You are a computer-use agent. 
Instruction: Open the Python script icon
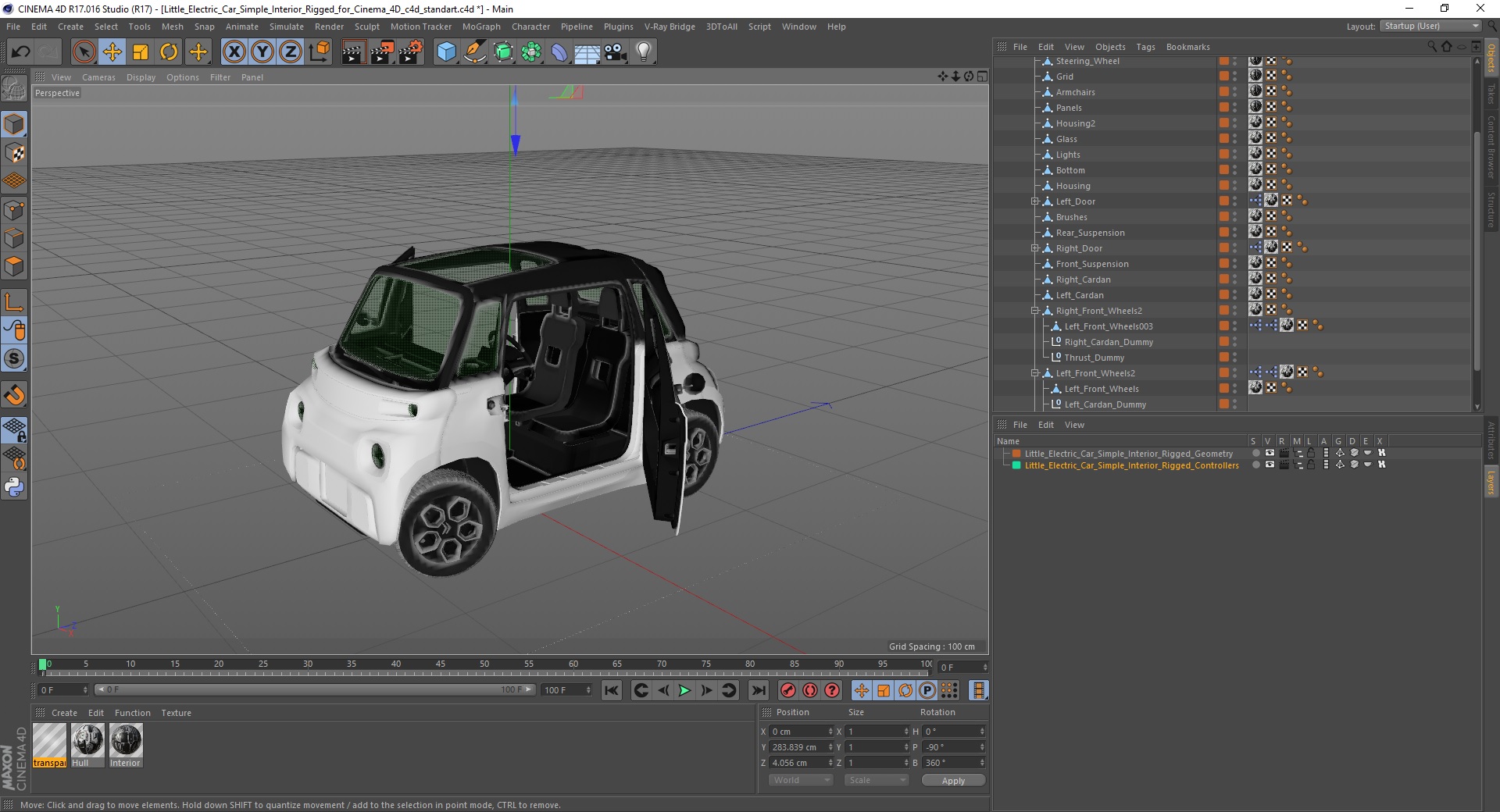(x=14, y=487)
